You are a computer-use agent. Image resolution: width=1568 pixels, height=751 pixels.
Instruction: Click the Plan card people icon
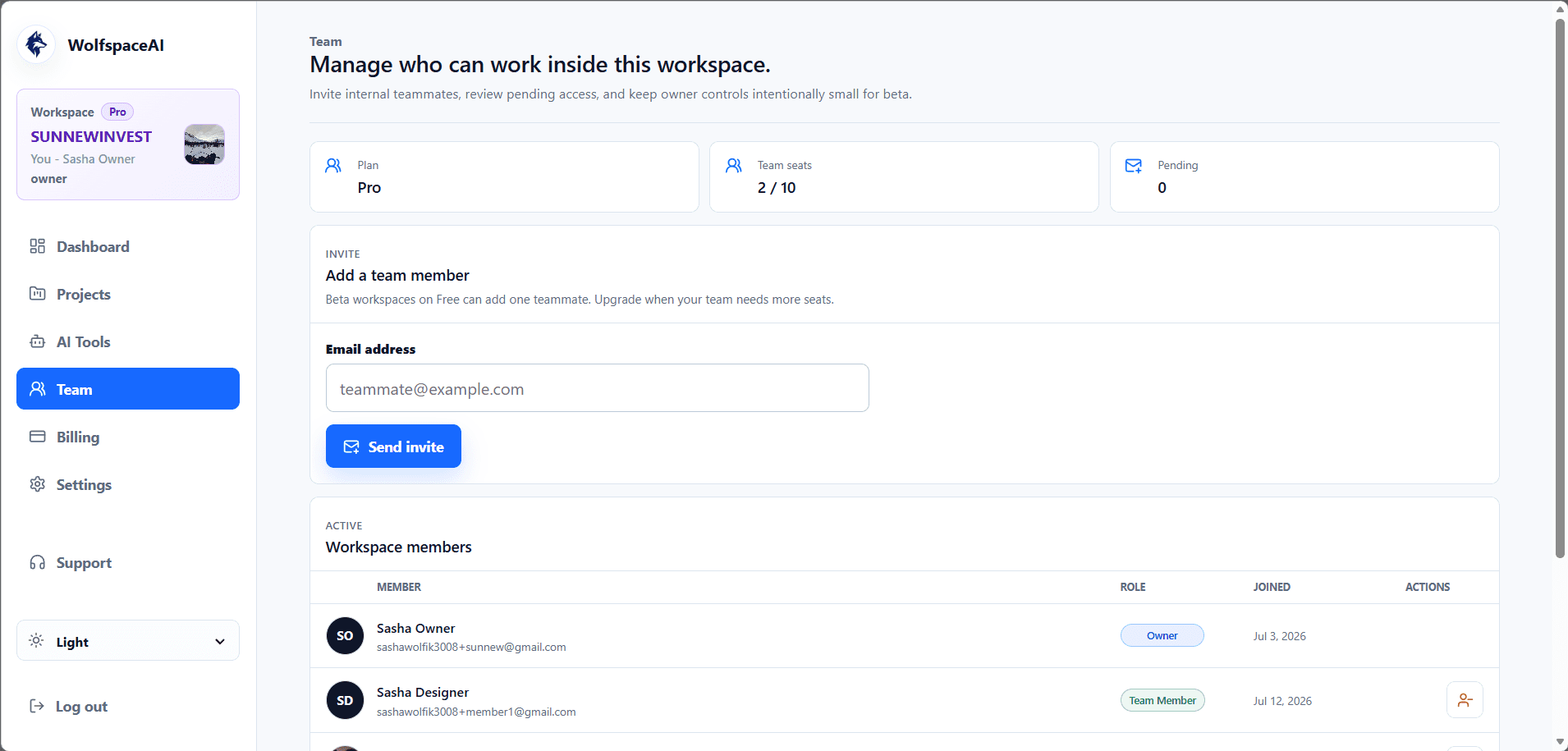[333, 166]
